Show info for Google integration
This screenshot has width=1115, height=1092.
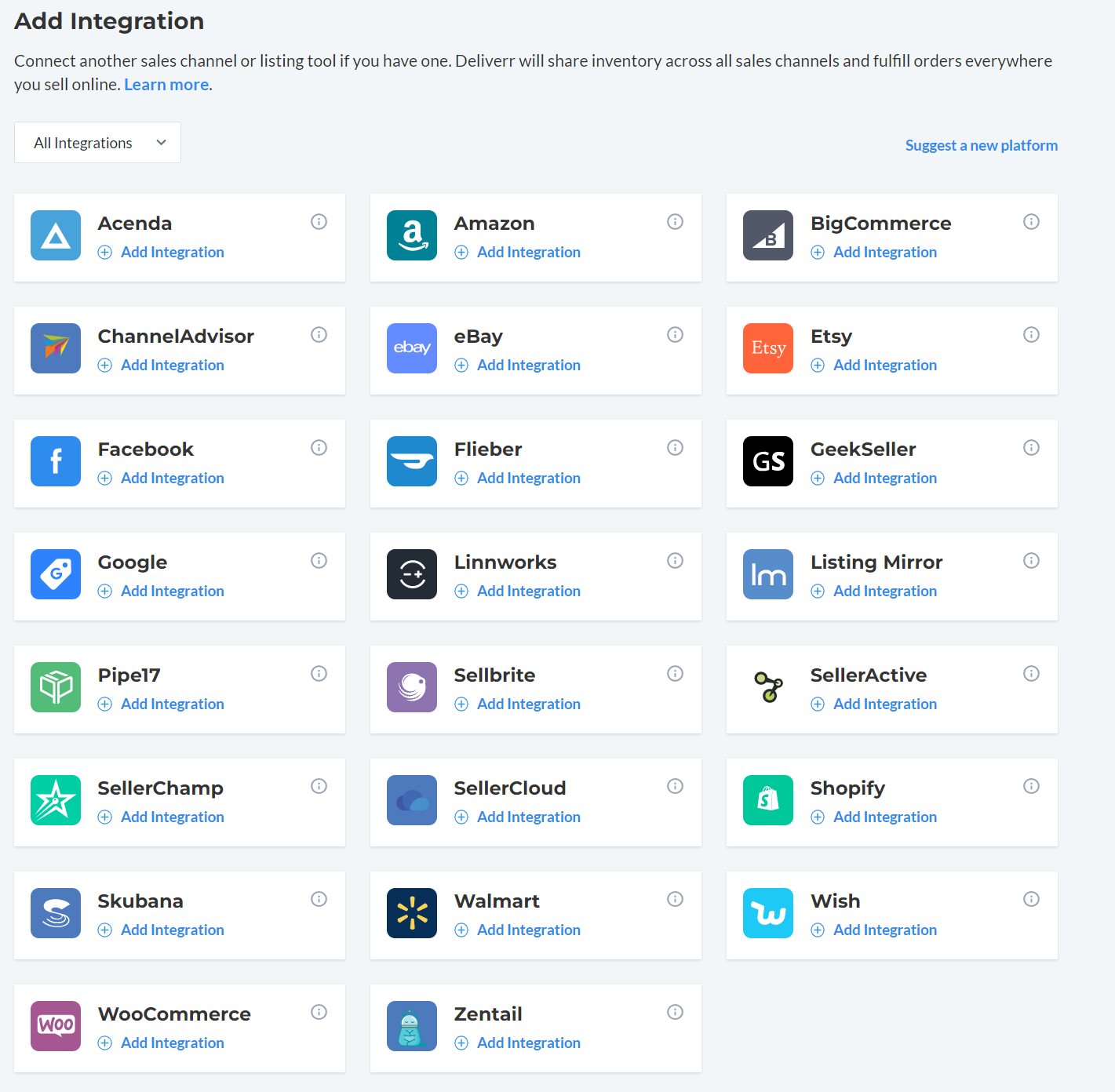point(319,561)
